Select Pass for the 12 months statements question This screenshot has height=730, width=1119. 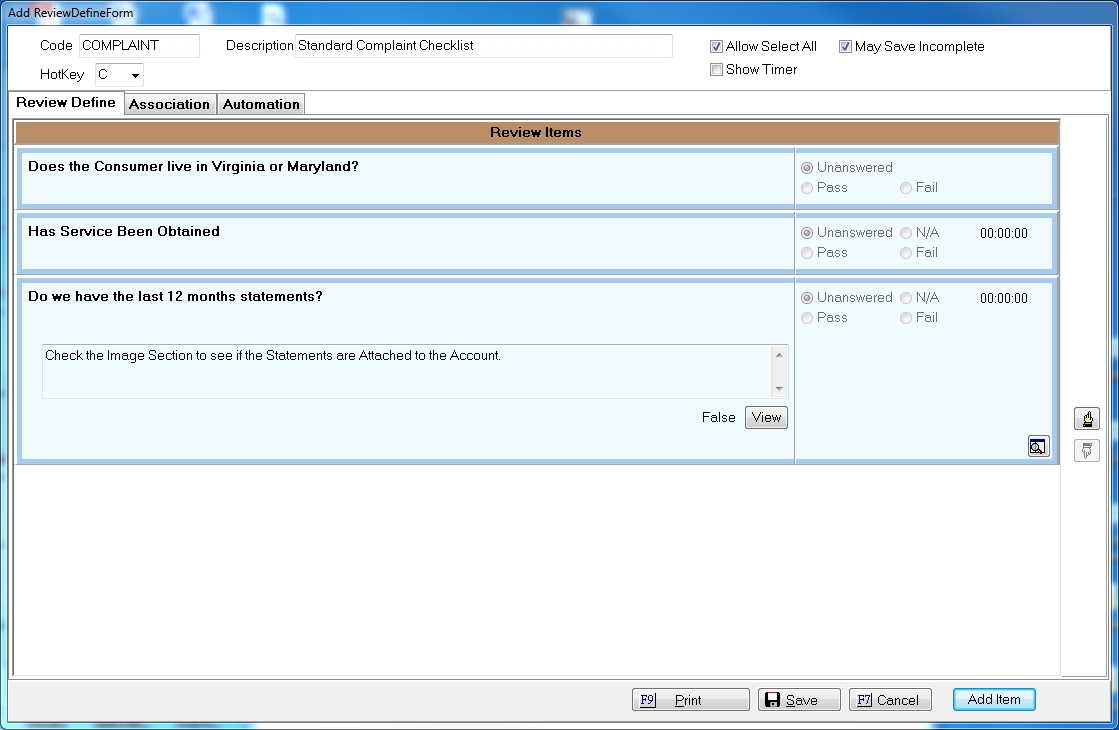coord(807,318)
